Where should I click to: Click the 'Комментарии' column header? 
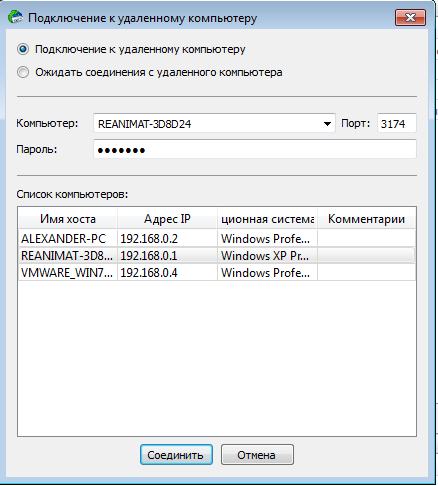(x=366, y=219)
